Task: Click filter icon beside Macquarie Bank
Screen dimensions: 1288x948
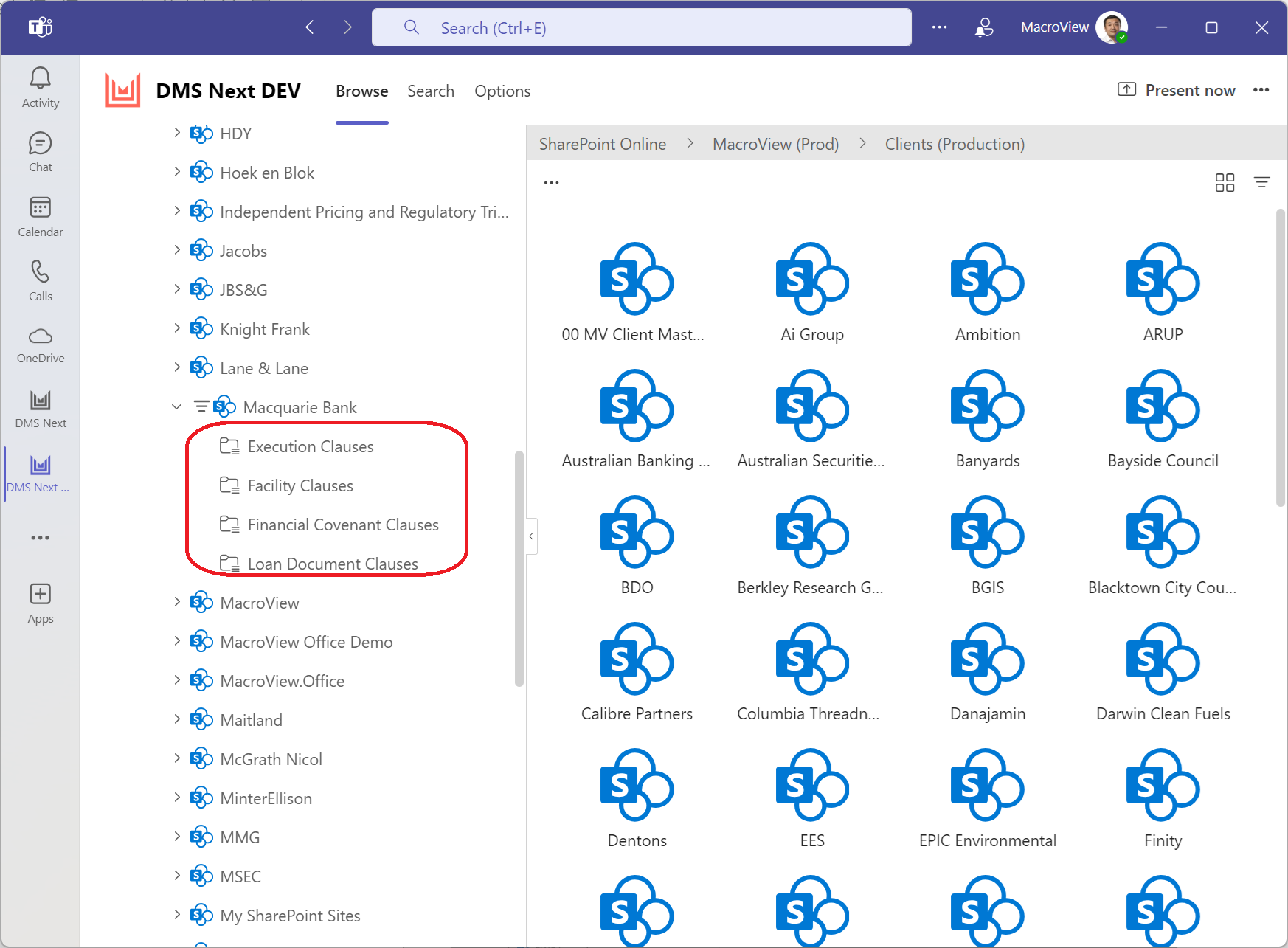Action: point(201,406)
